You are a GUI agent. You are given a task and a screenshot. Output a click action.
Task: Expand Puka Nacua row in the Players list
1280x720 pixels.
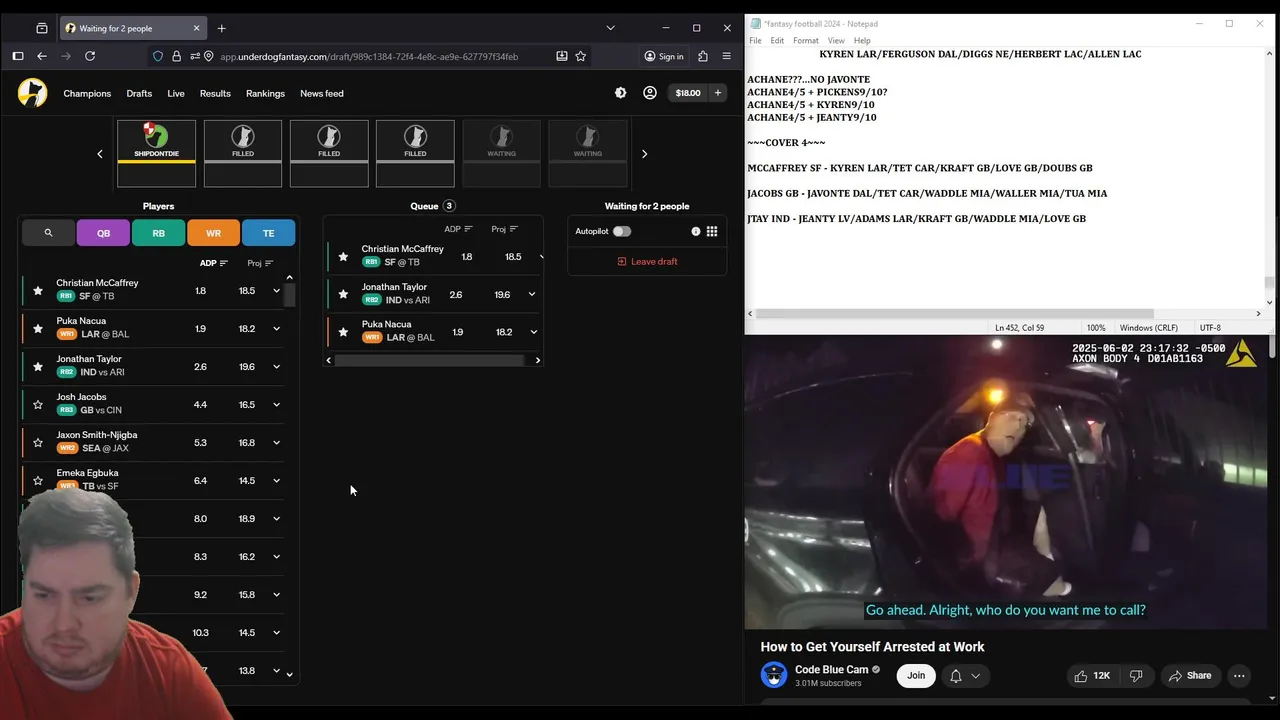(x=276, y=329)
